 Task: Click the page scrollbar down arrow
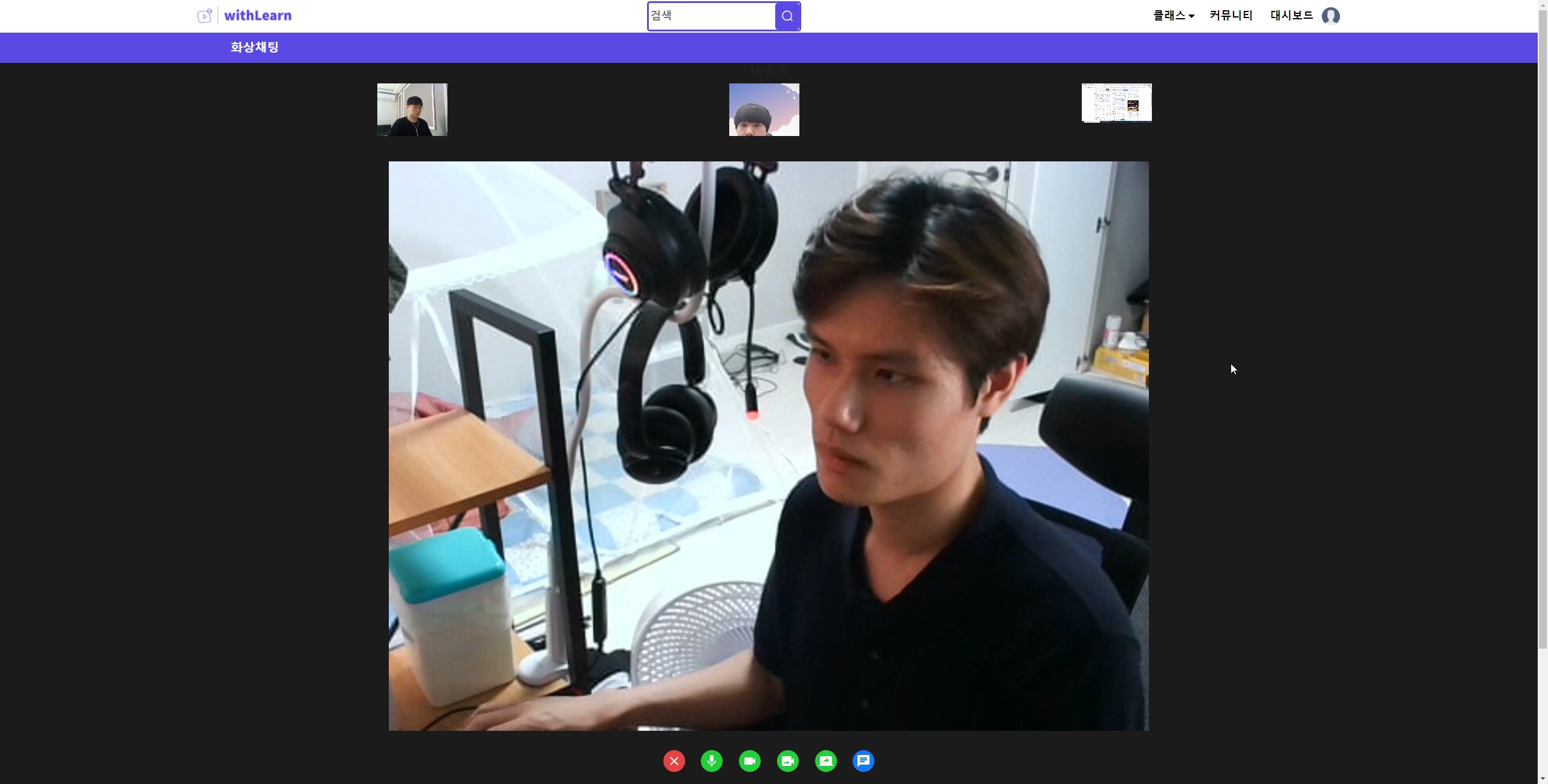[1543, 779]
